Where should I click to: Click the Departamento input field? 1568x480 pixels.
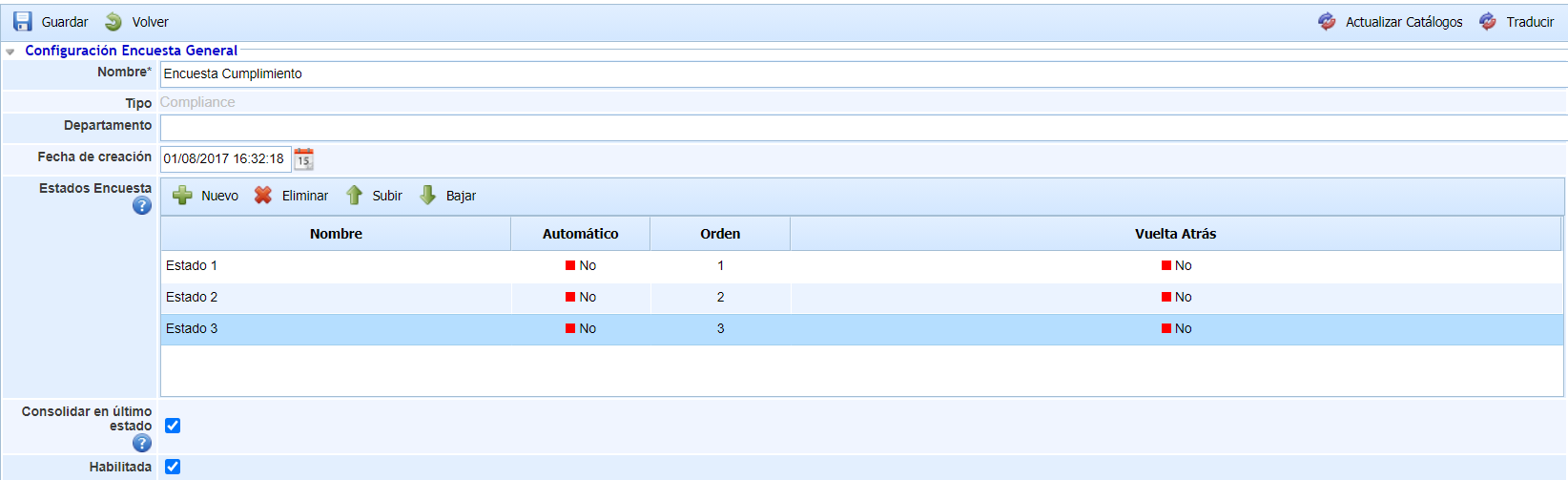(x=858, y=127)
